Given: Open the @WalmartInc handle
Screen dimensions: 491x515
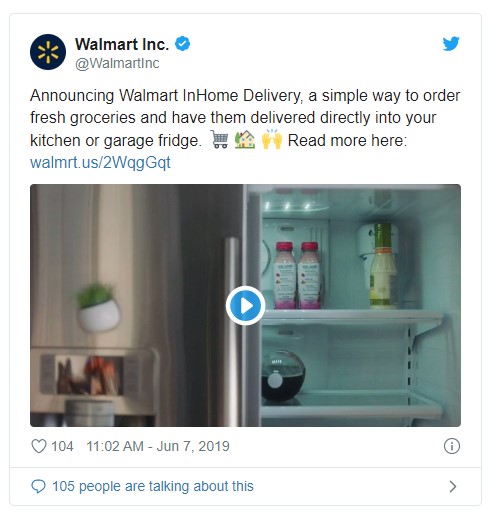Looking at the screenshot, I should point(117,63).
